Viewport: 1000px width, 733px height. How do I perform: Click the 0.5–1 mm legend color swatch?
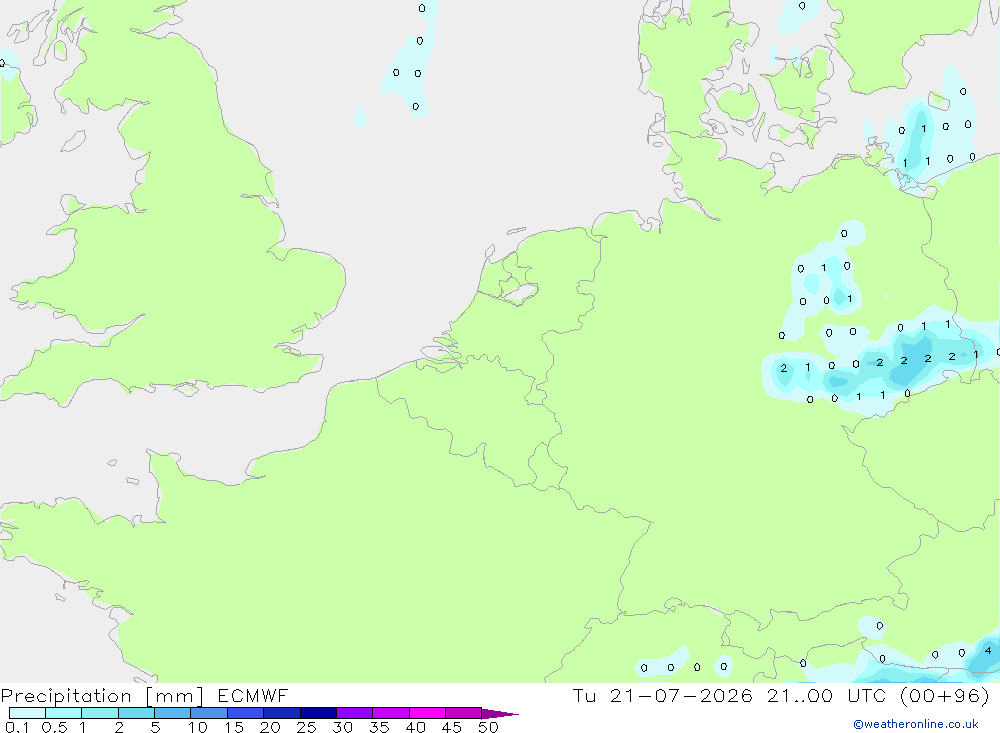64,713
